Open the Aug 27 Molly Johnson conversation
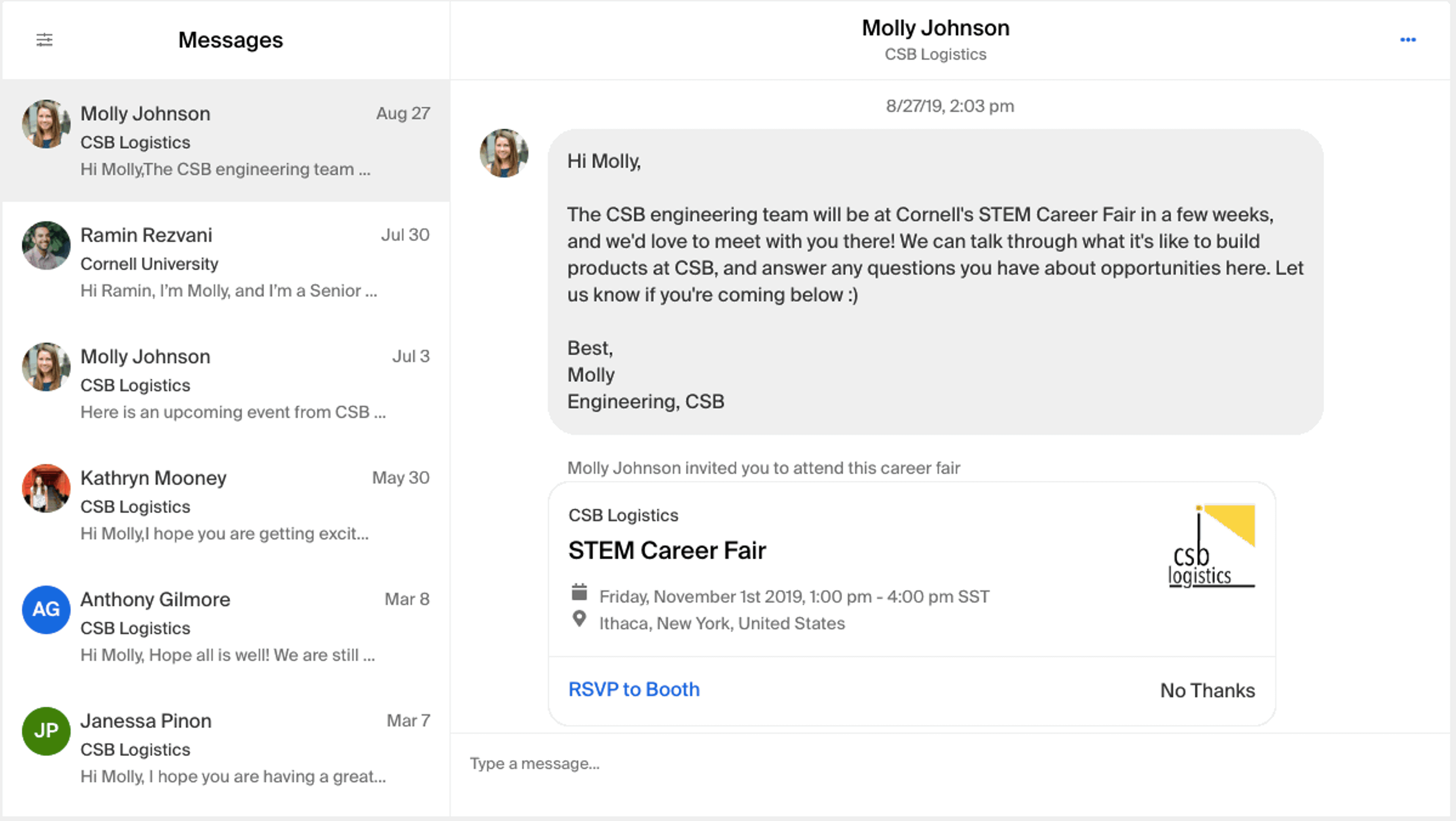This screenshot has height=821, width=1456. [x=226, y=141]
